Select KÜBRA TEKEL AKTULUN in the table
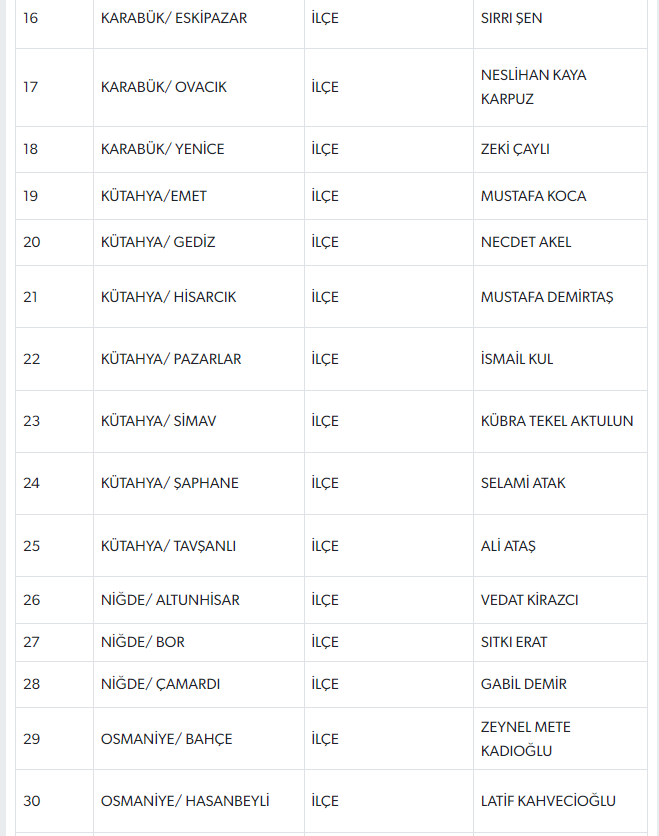 (x=557, y=421)
